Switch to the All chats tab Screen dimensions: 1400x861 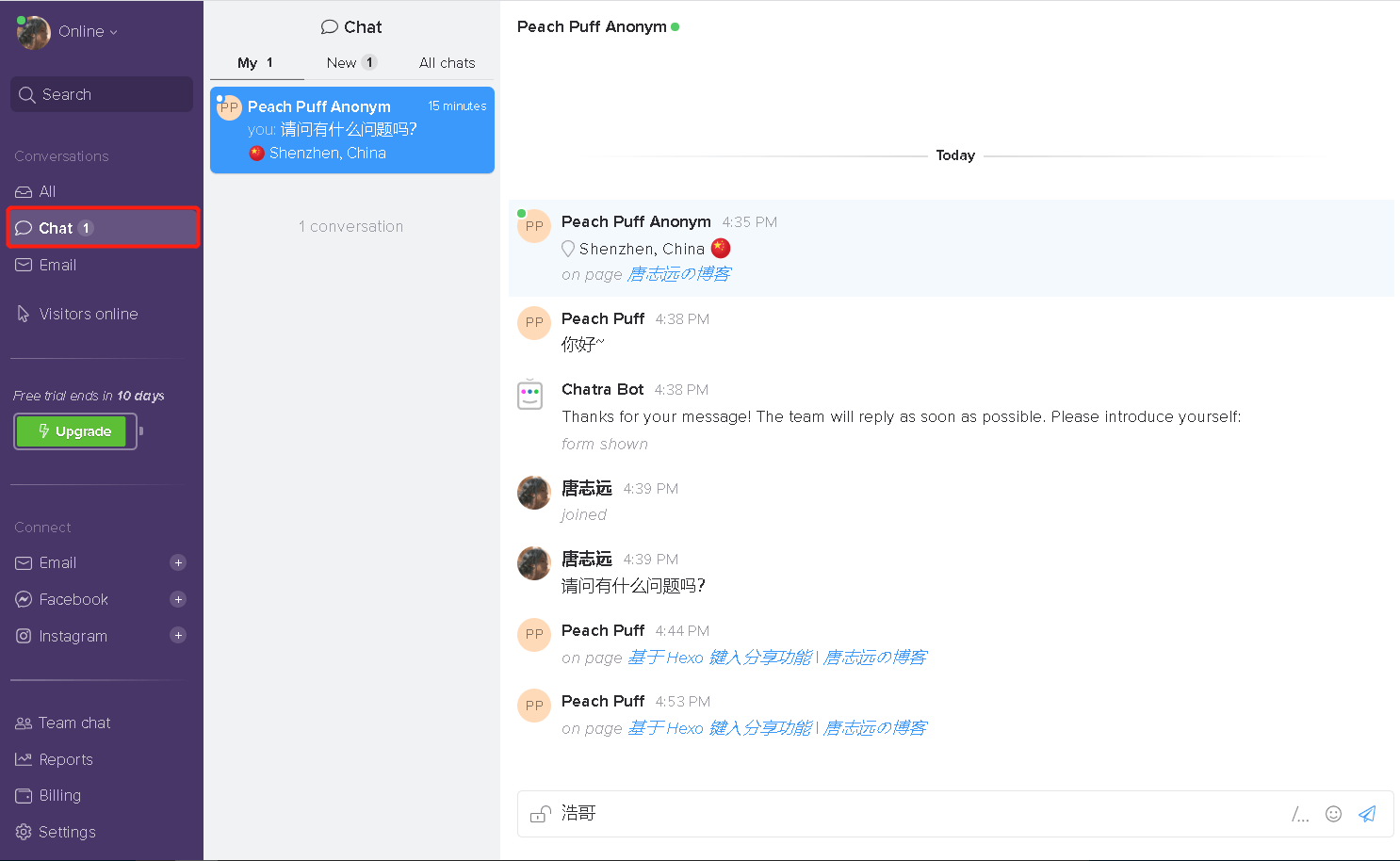point(448,63)
